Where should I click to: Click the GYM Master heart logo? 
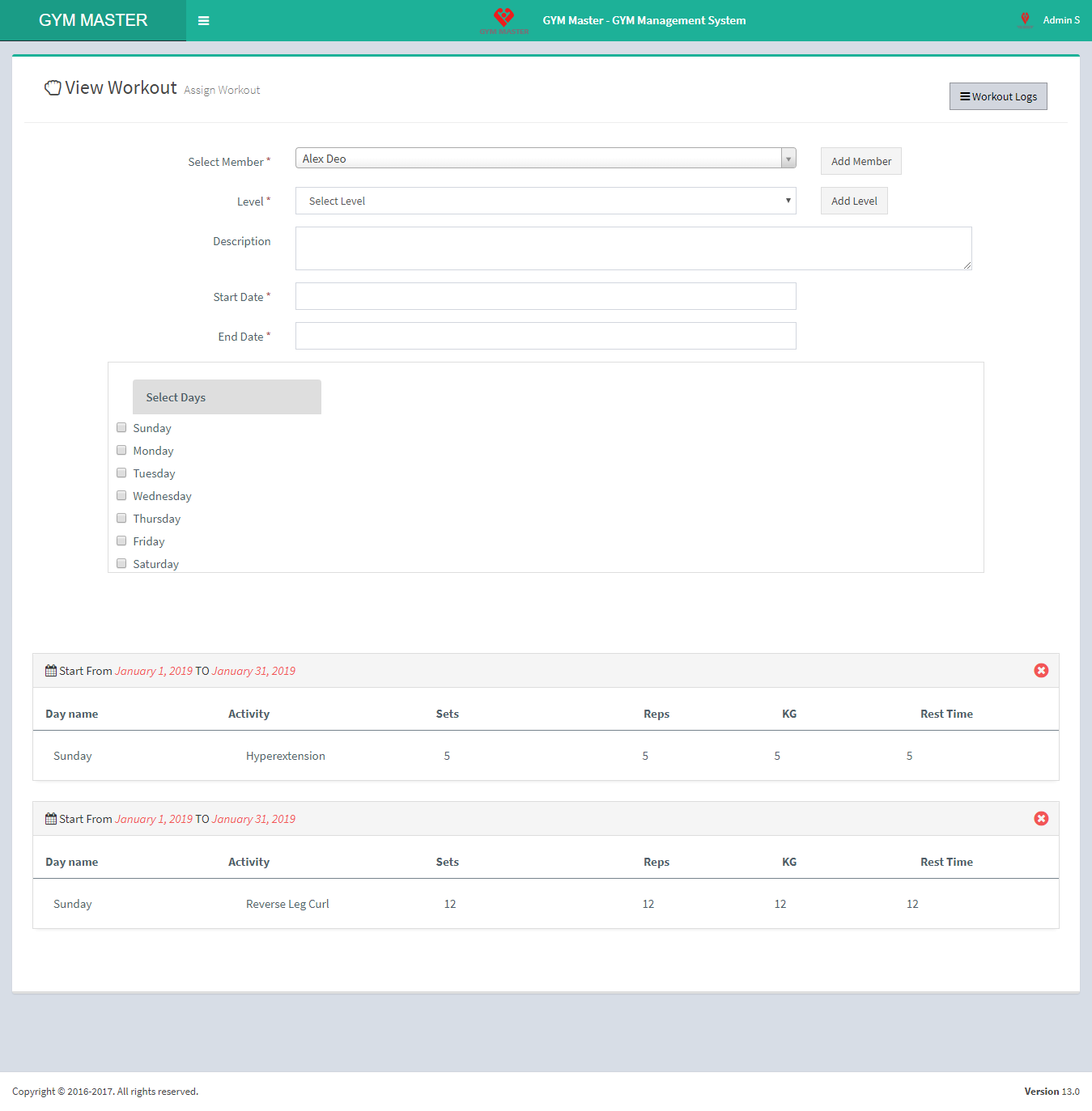tap(504, 19)
